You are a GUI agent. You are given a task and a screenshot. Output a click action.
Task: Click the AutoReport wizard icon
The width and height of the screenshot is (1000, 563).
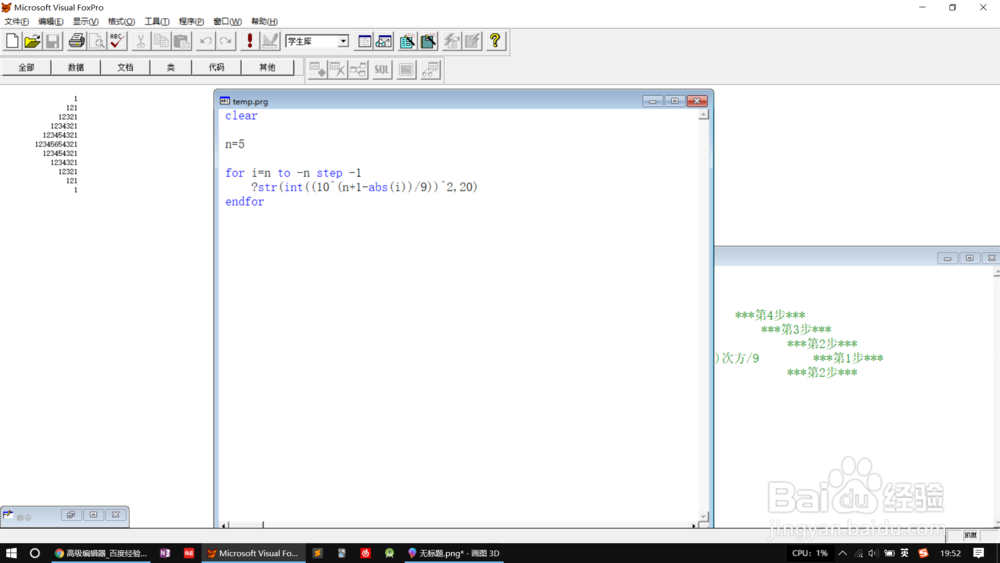tap(472, 41)
